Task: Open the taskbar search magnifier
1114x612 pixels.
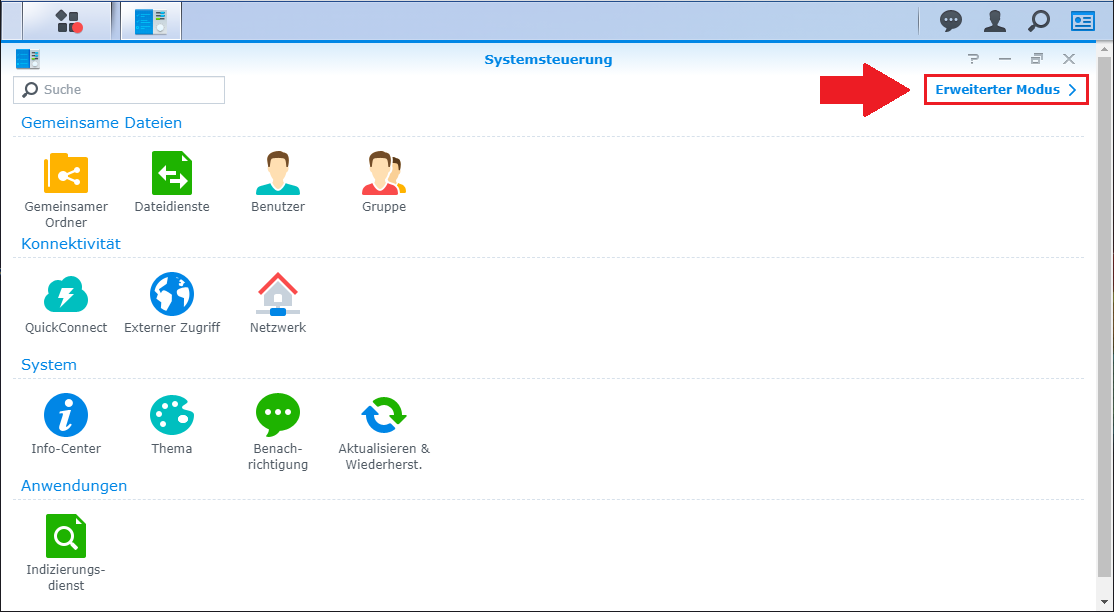Action: (x=1039, y=21)
